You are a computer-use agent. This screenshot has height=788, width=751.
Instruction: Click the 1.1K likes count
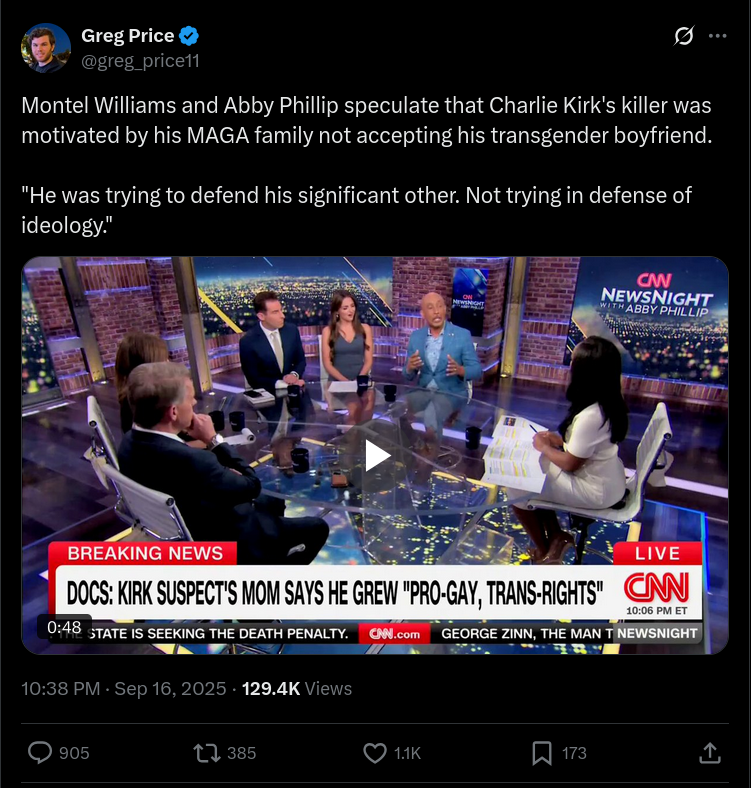(407, 753)
